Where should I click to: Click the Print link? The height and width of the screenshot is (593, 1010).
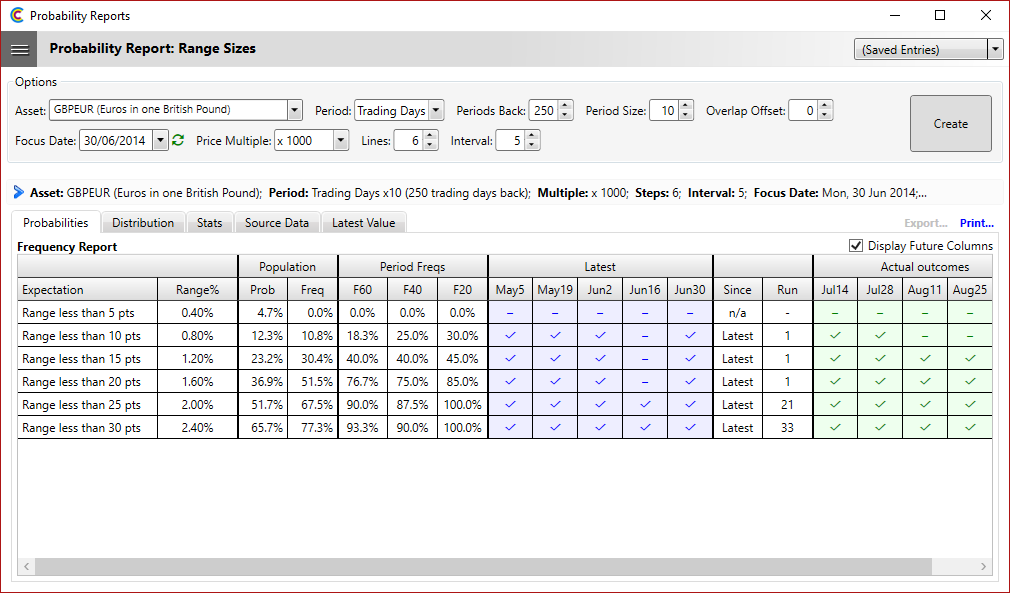click(x=976, y=222)
